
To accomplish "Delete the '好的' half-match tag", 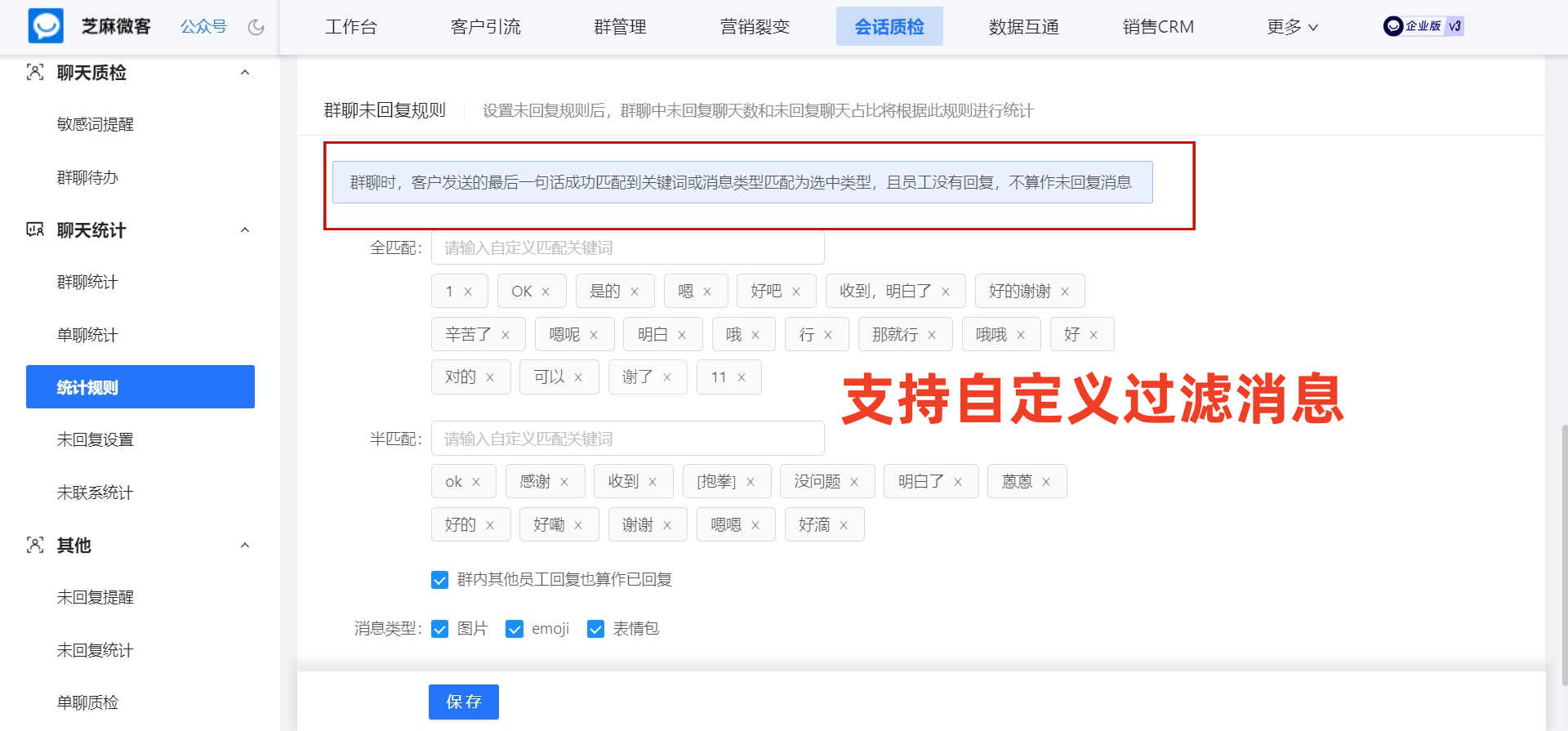I will point(490,525).
